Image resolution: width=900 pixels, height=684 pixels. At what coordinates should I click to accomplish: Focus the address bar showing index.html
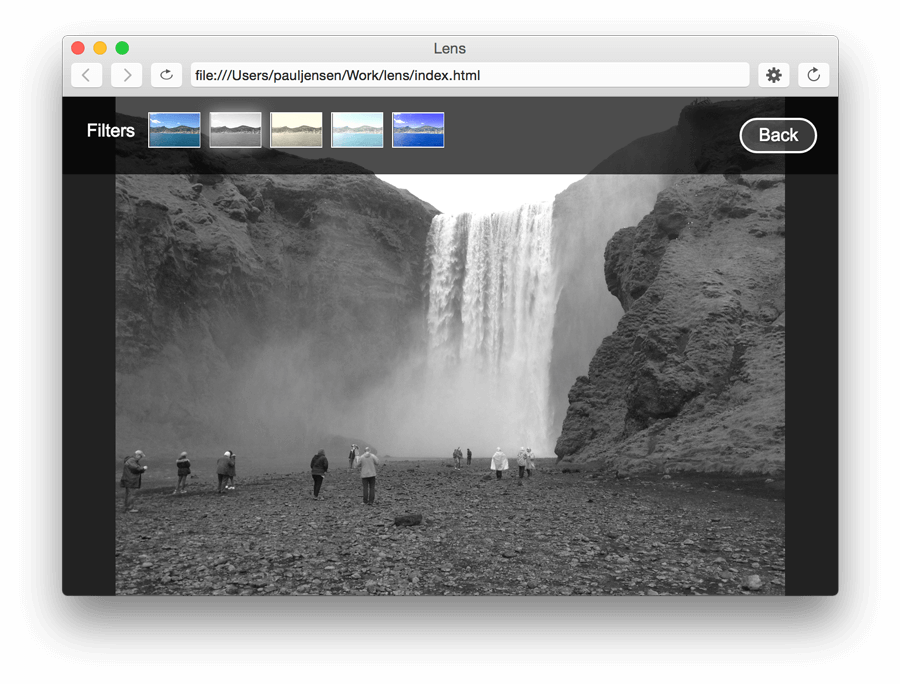(470, 75)
